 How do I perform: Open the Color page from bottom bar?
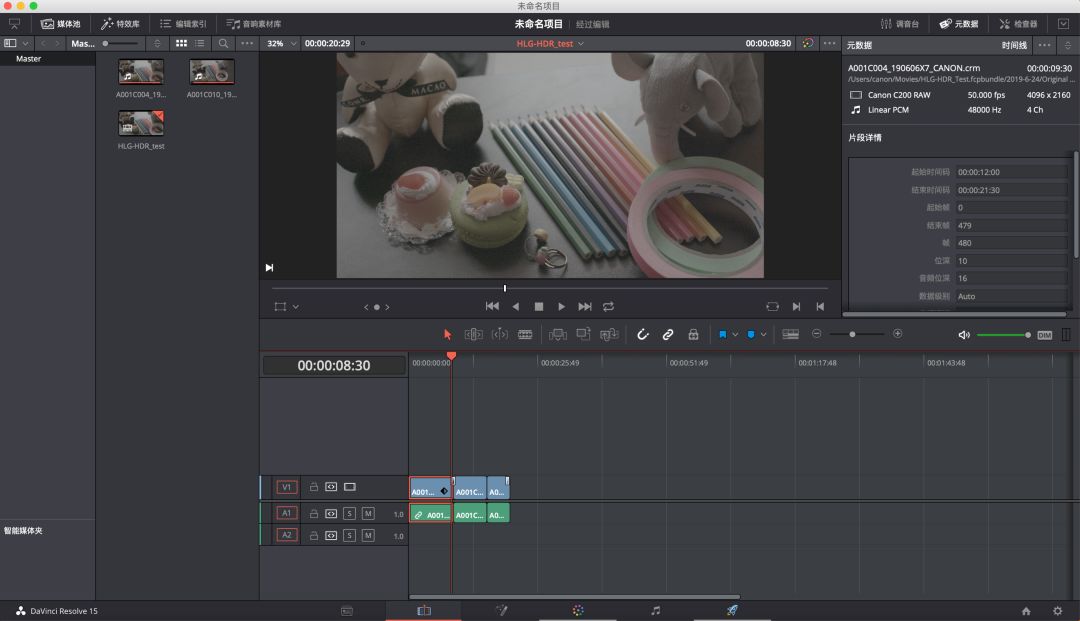[578, 610]
